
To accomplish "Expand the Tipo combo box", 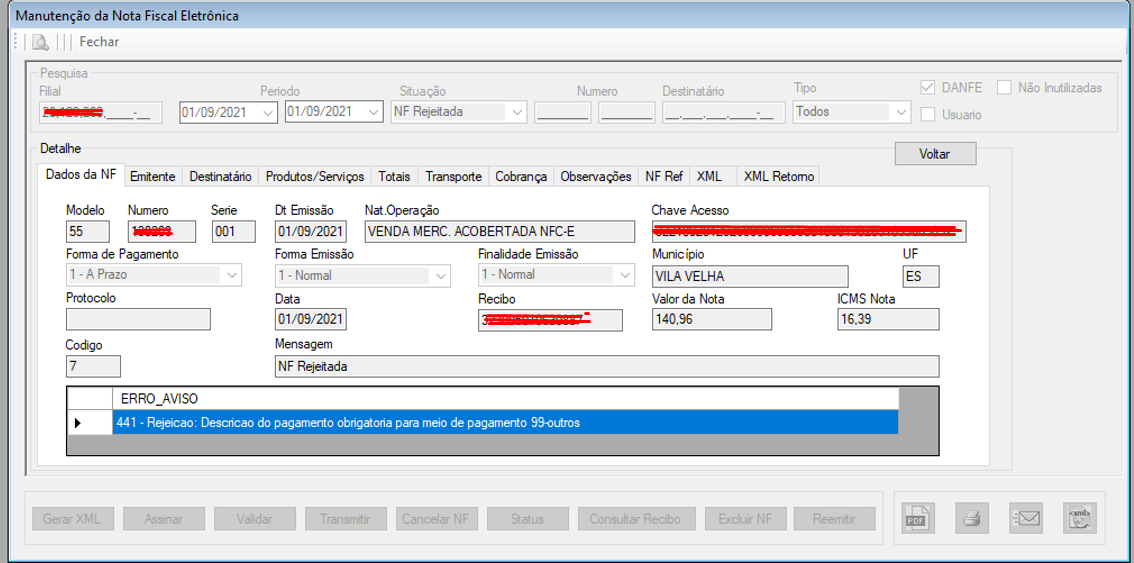I will 900,112.
